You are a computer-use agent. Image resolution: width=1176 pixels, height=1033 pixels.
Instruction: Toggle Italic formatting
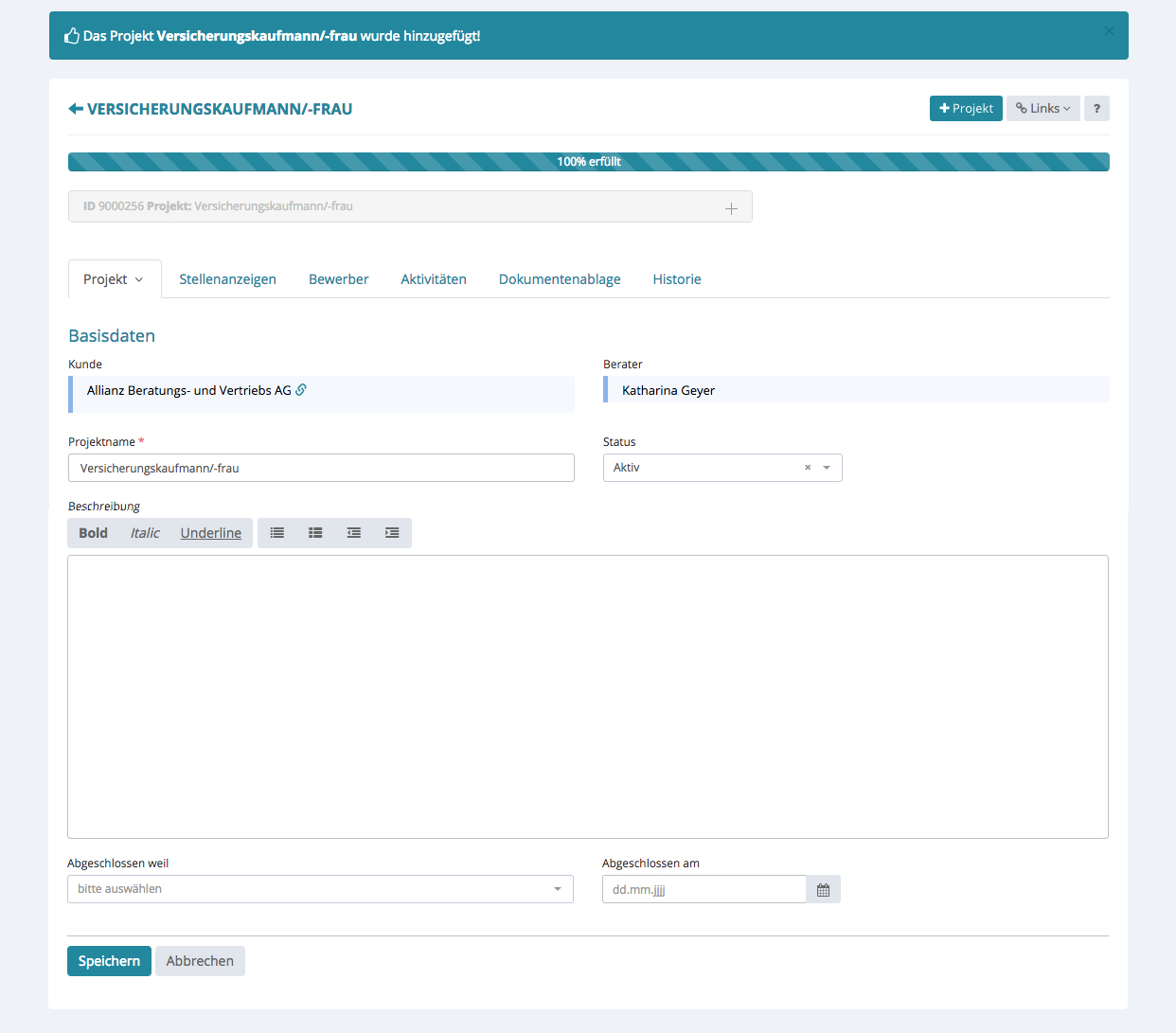click(145, 533)
